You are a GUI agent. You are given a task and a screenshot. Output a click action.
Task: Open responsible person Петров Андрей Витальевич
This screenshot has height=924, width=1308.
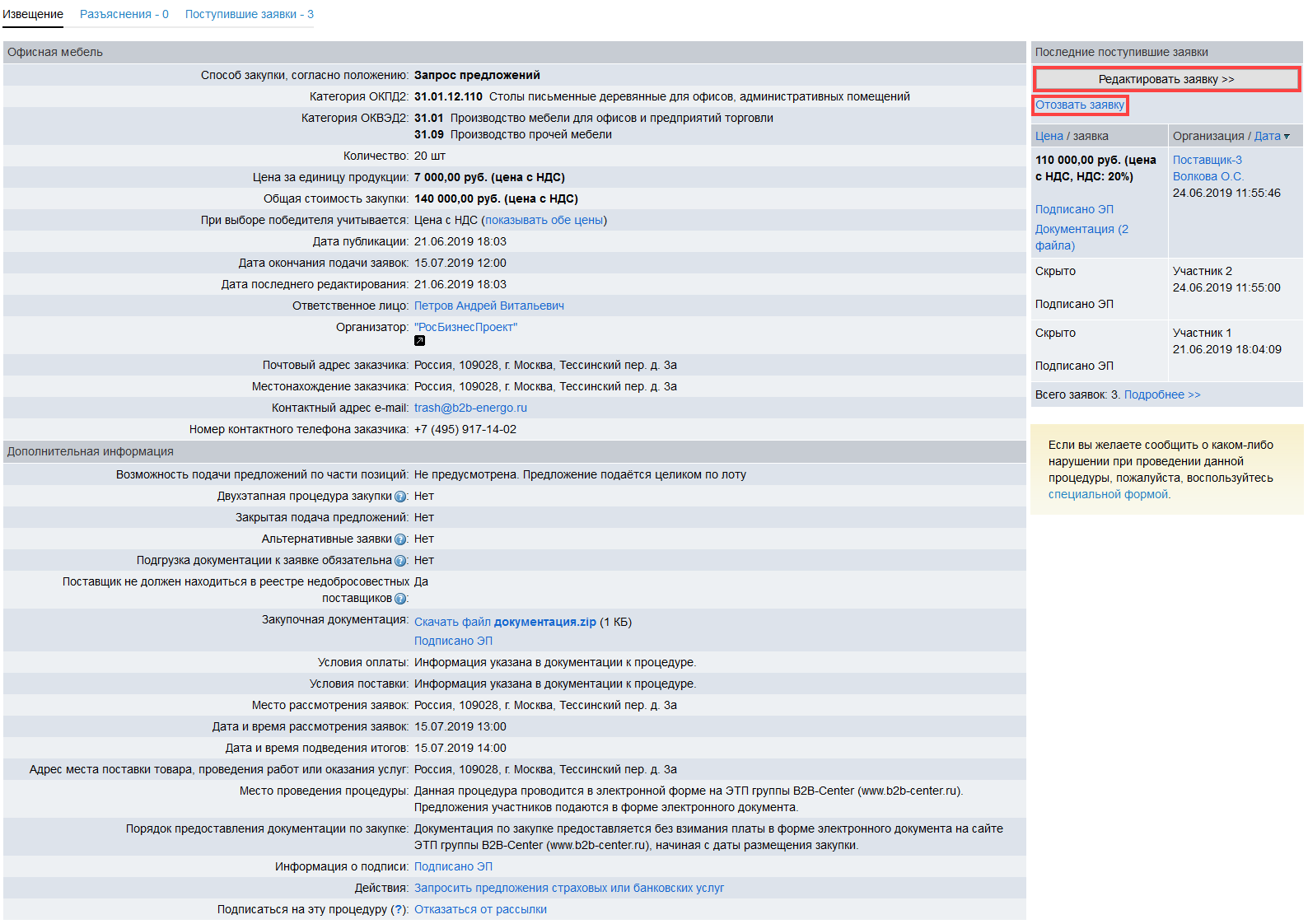488,306
